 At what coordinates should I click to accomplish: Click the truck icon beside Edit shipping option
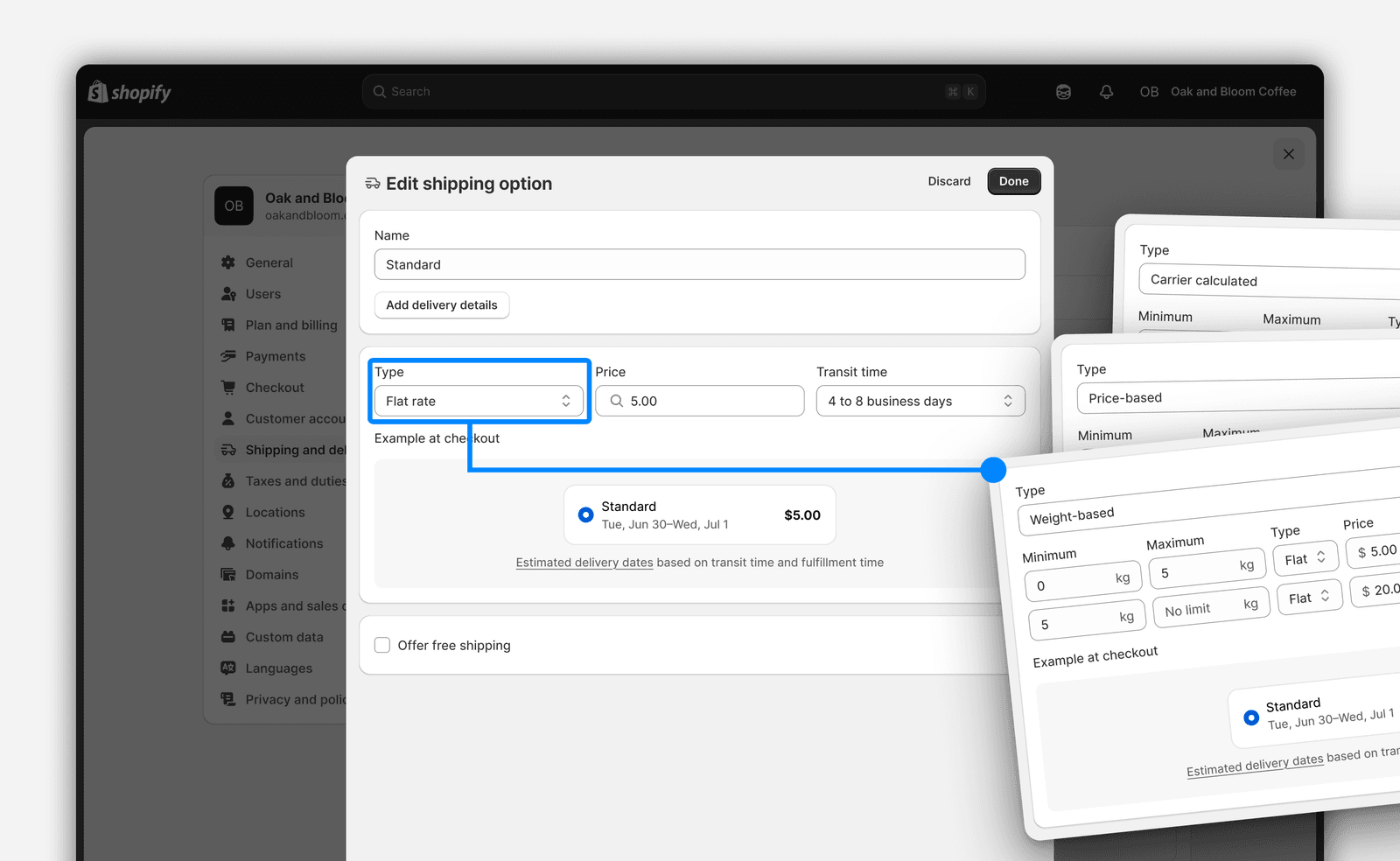(x=373, y=184)
